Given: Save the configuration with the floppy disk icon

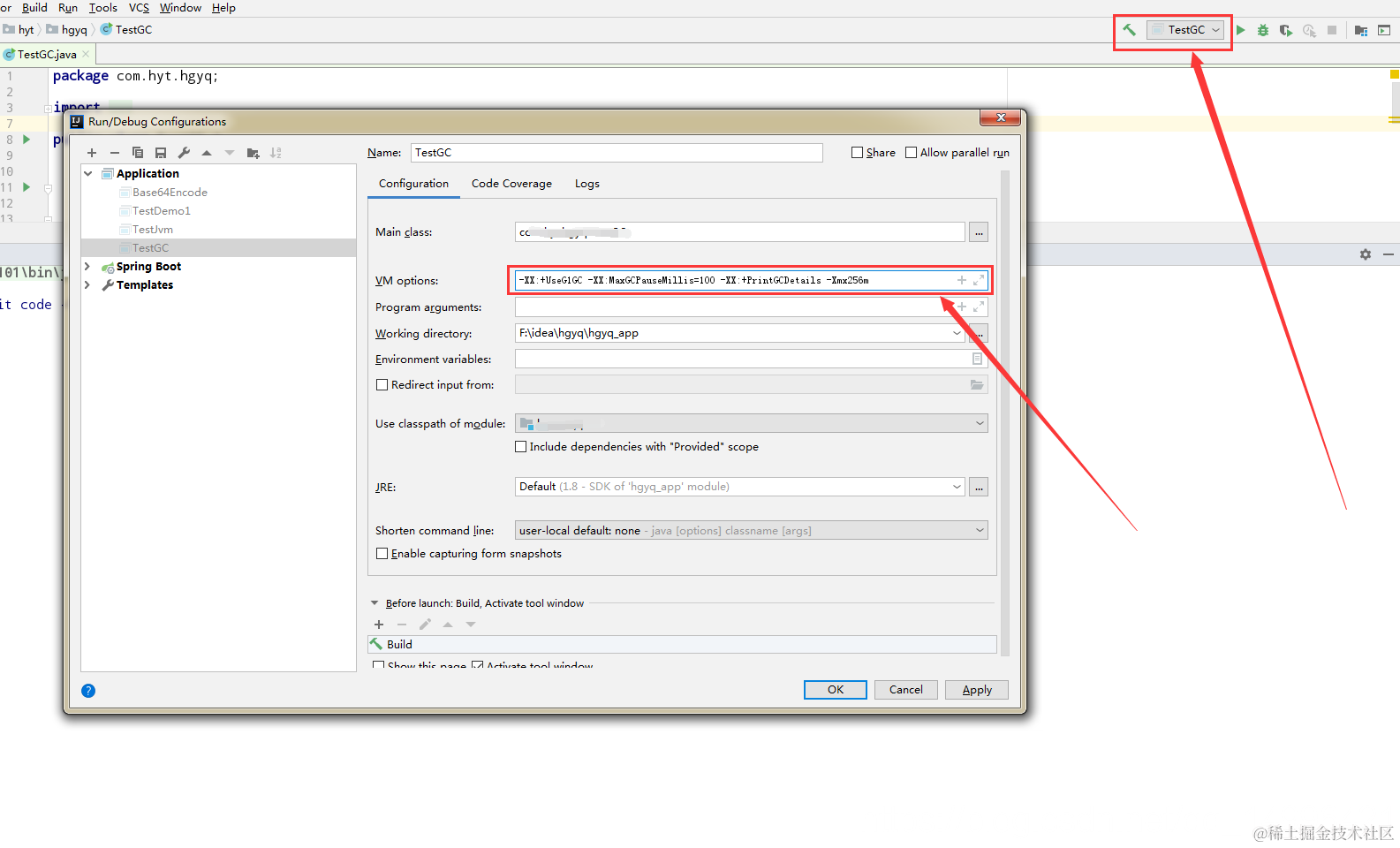Looking at the screenshot, I should 161,153.
